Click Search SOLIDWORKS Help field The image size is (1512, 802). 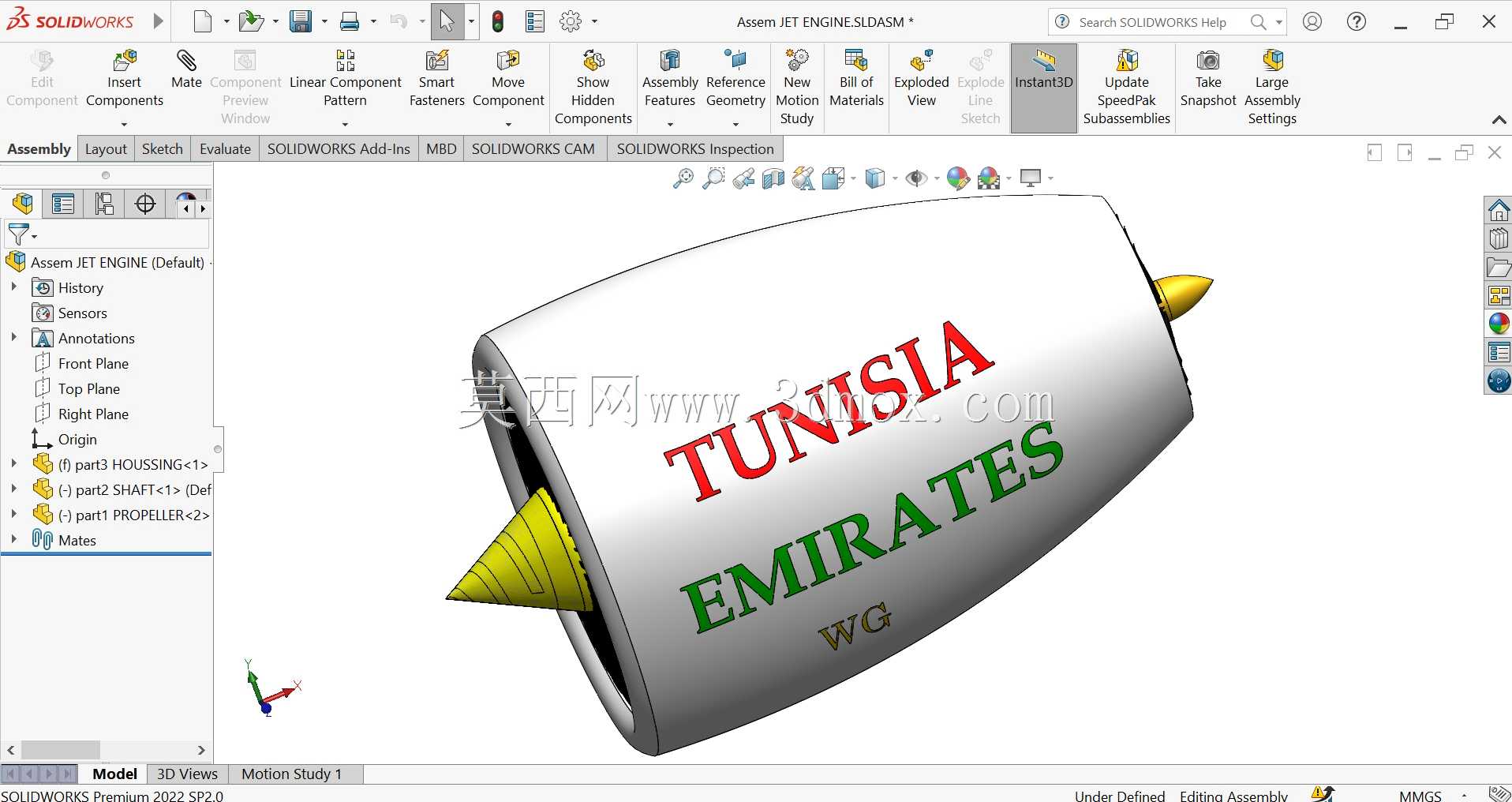pos(1152,22)
